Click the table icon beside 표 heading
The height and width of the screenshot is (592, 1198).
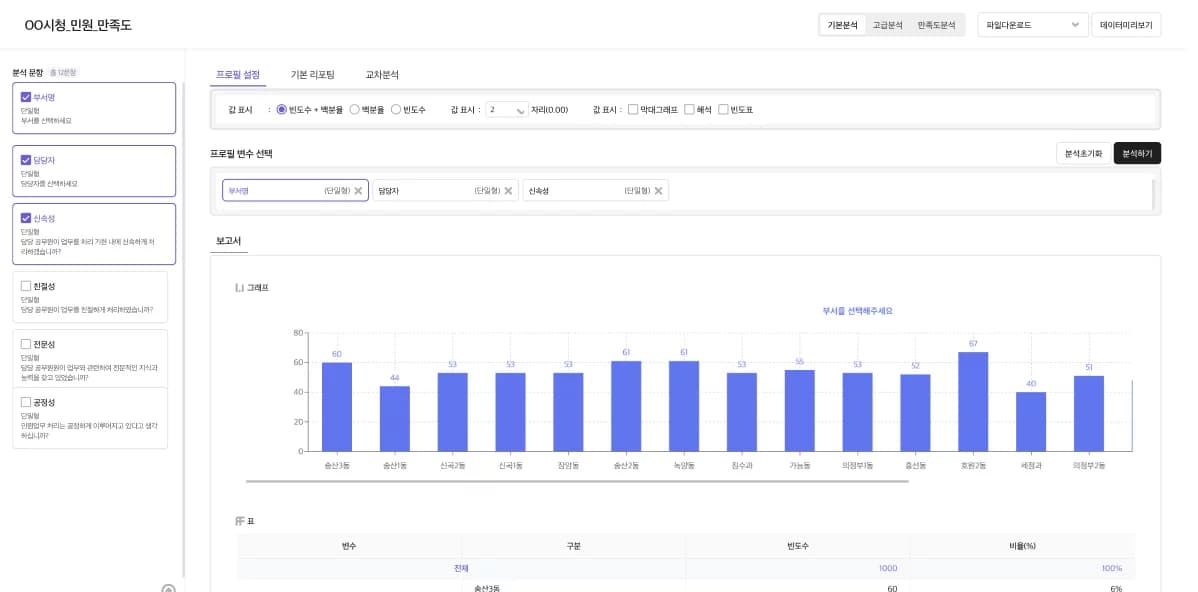[240, 521]
